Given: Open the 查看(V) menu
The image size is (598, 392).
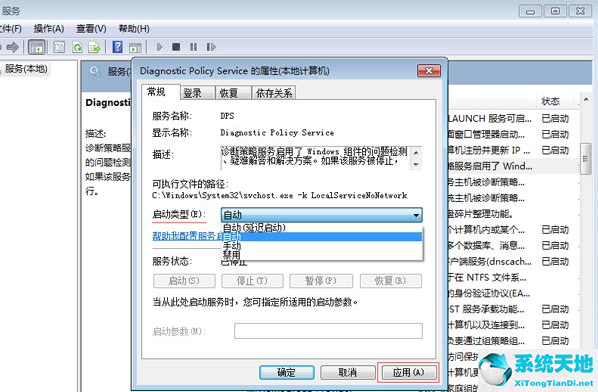Looking at the screenshot, I should click(91, 29).
